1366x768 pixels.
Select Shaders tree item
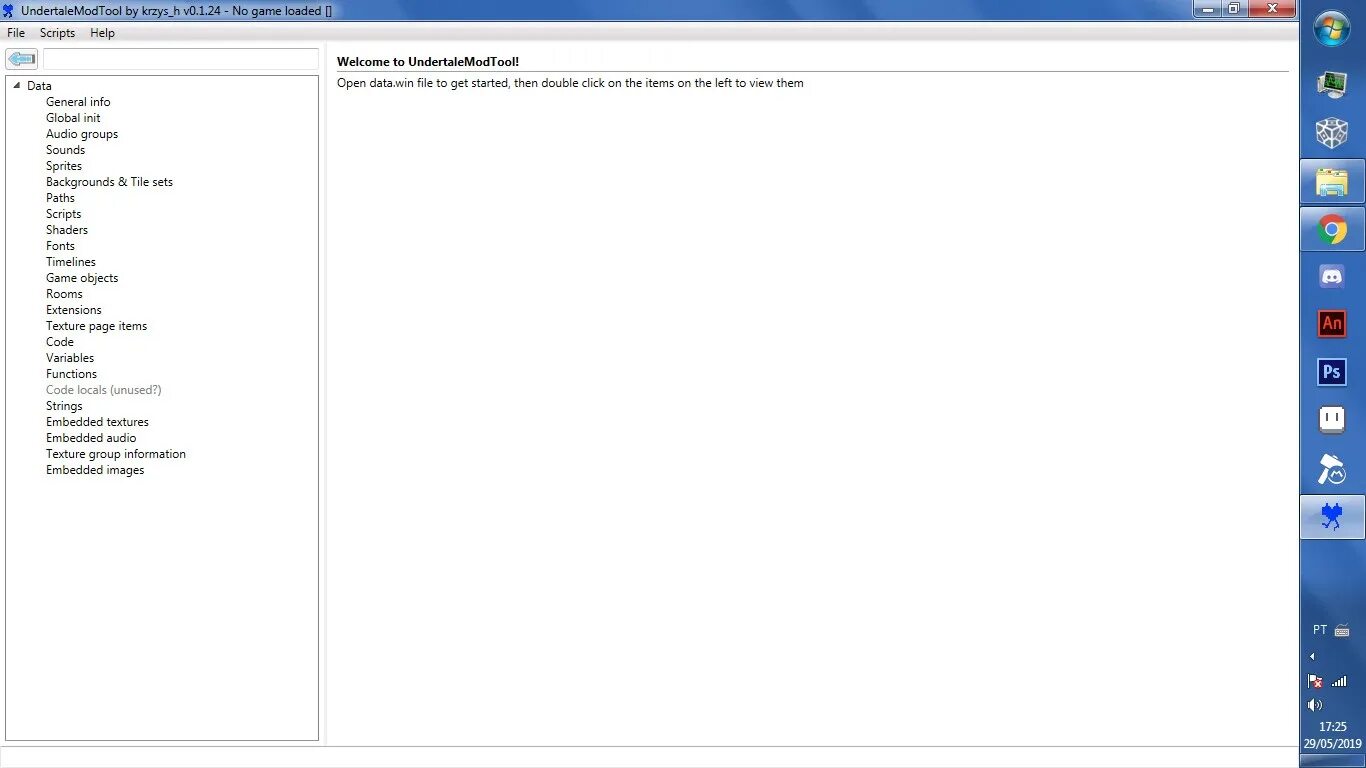[67, 230]
